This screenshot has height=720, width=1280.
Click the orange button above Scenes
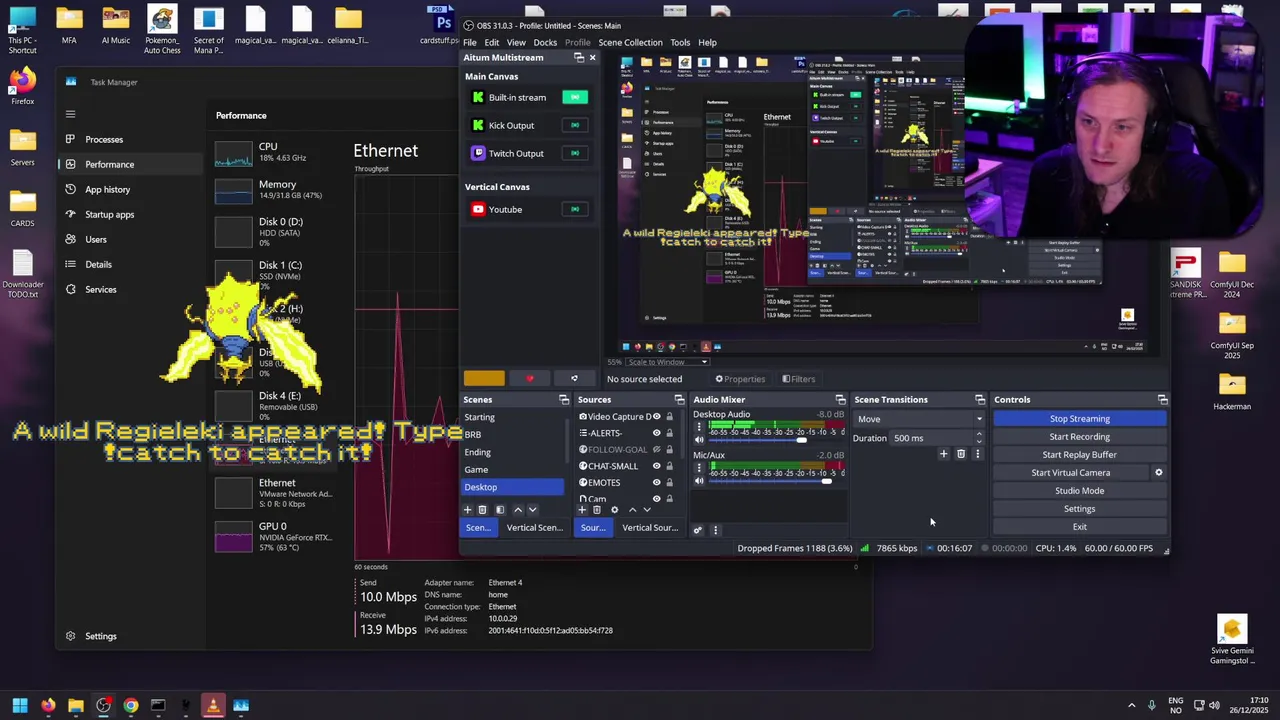click(484, 379)
